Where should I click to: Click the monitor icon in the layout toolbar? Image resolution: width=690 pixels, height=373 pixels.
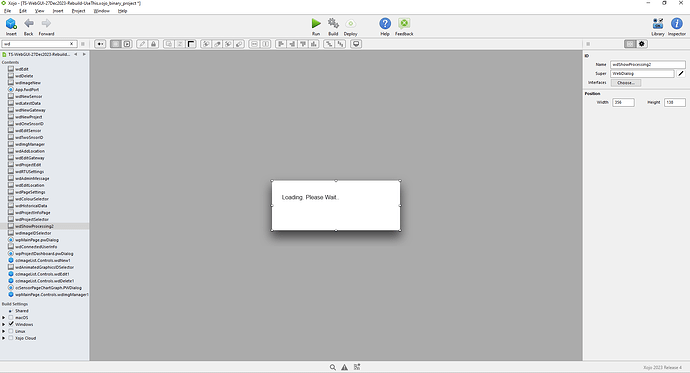[x=356, y=44]
